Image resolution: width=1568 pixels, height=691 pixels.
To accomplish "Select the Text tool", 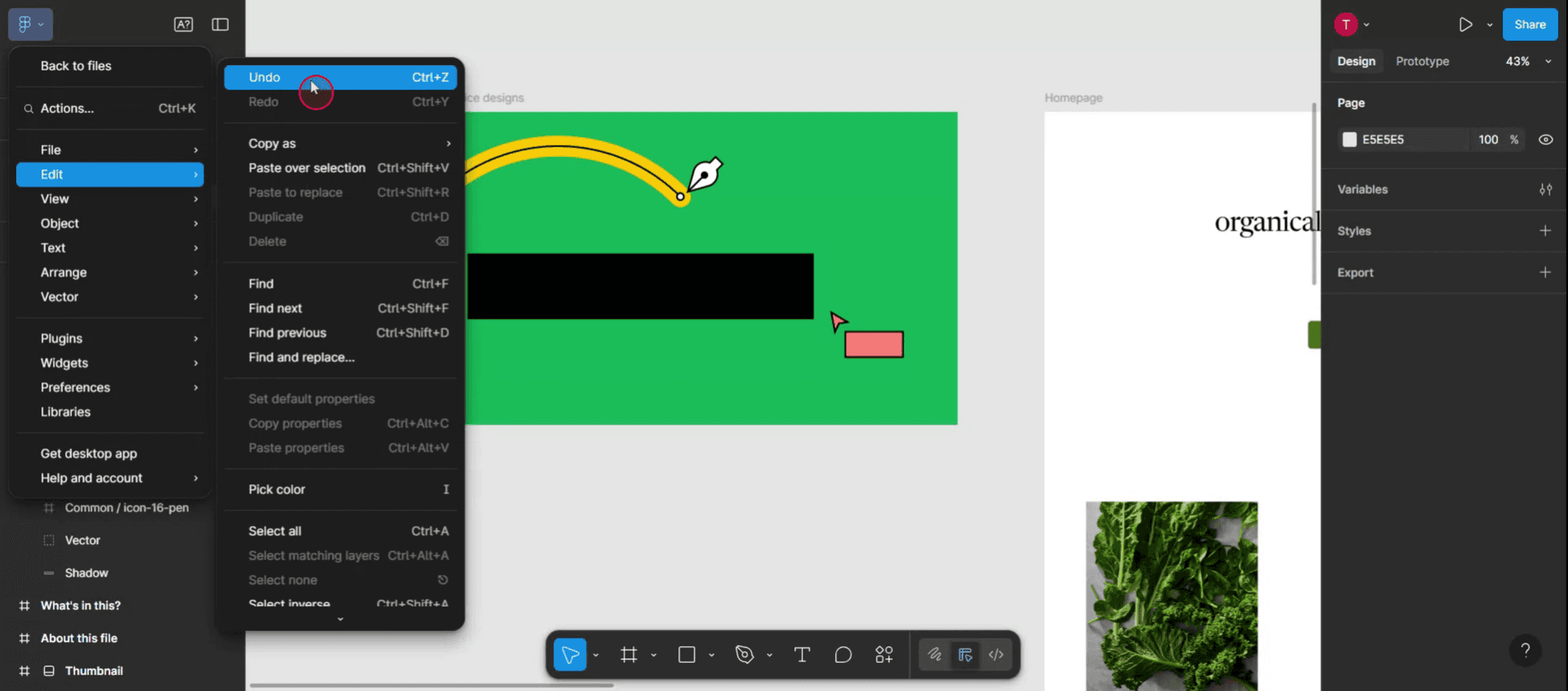I will tap(802, 654).
